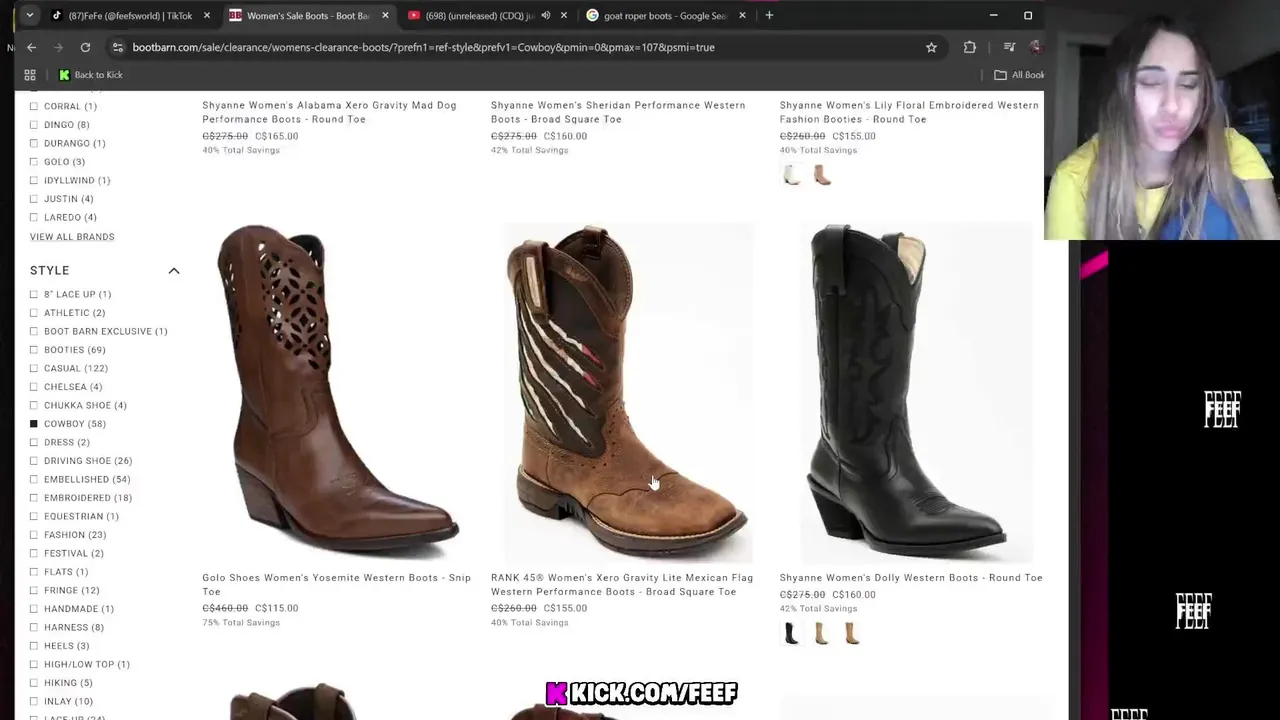
Task: Open Shyanne Lily Floral Embroidered boots link
Action: 908,112
